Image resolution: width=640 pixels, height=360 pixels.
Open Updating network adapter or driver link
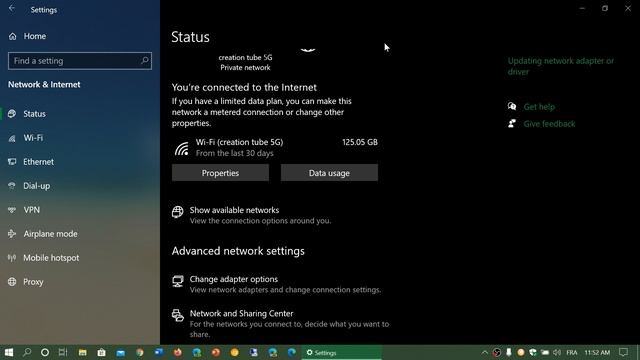pyautogui.click(x=560, y=66)
